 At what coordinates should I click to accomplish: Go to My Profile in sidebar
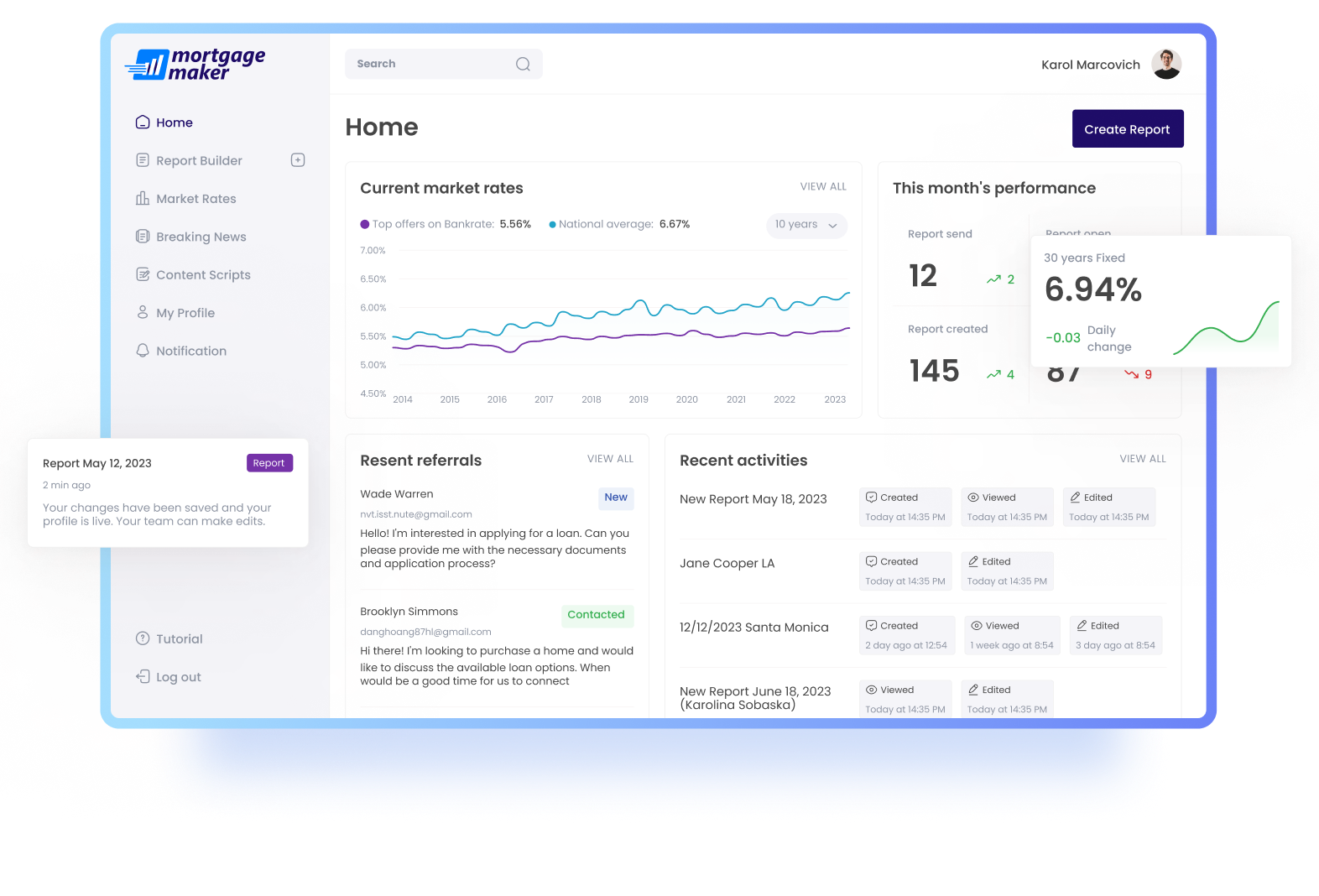[185, 313]
